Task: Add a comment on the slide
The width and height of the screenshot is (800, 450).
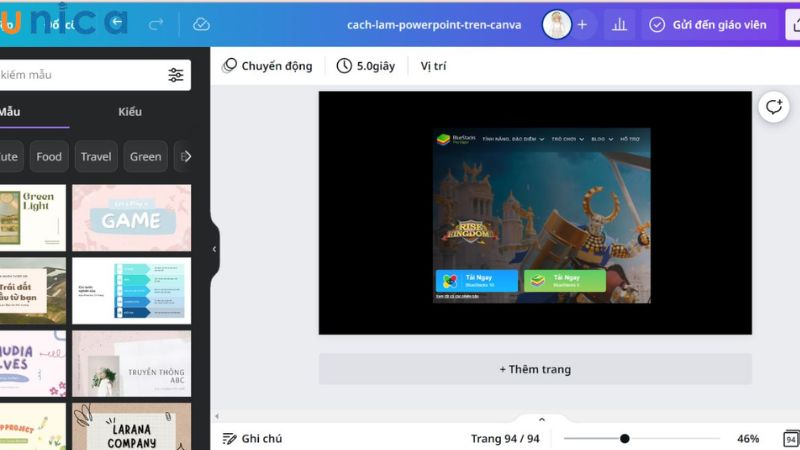Action: point(774,107)
